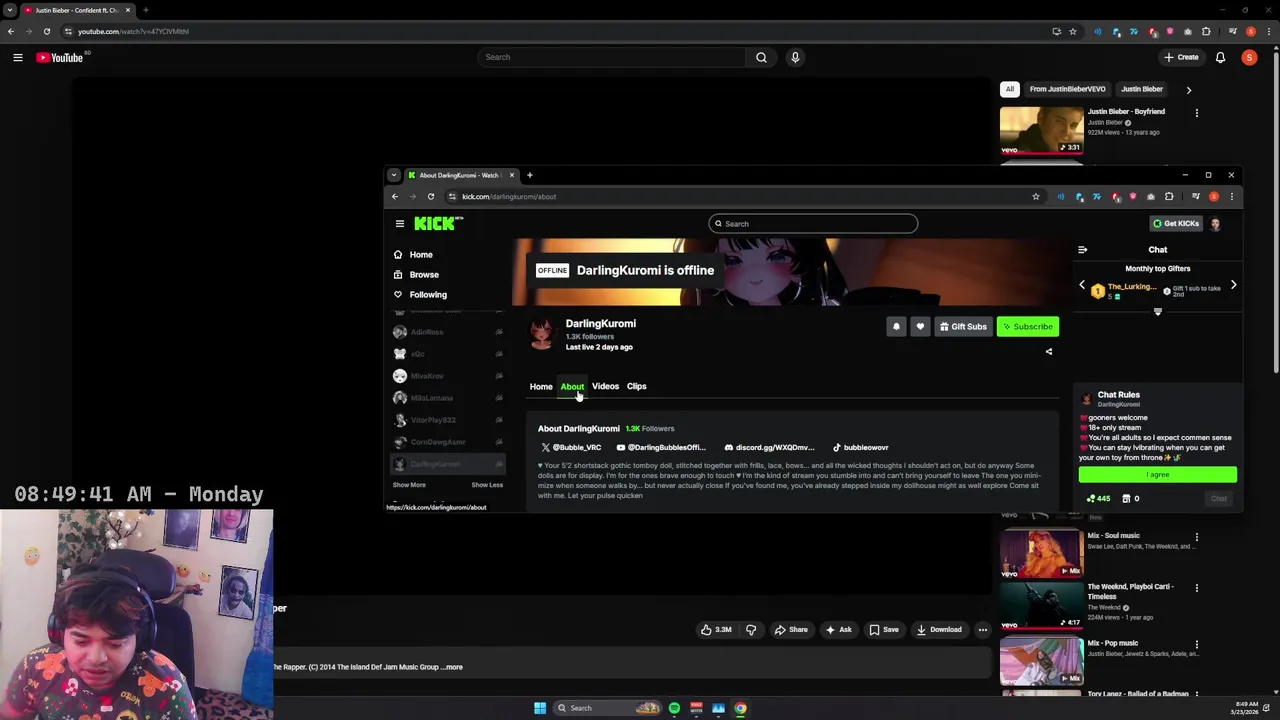Toggle the heart follow button for DarlingKuromi
This screenshot has width=1280, height=720.
point(920,327)
